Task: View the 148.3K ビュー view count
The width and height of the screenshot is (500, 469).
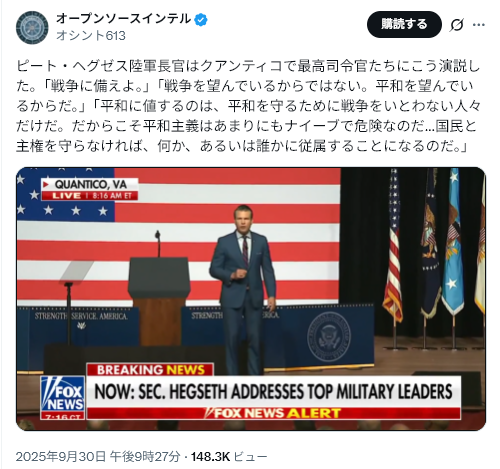Action: [229, 456]
